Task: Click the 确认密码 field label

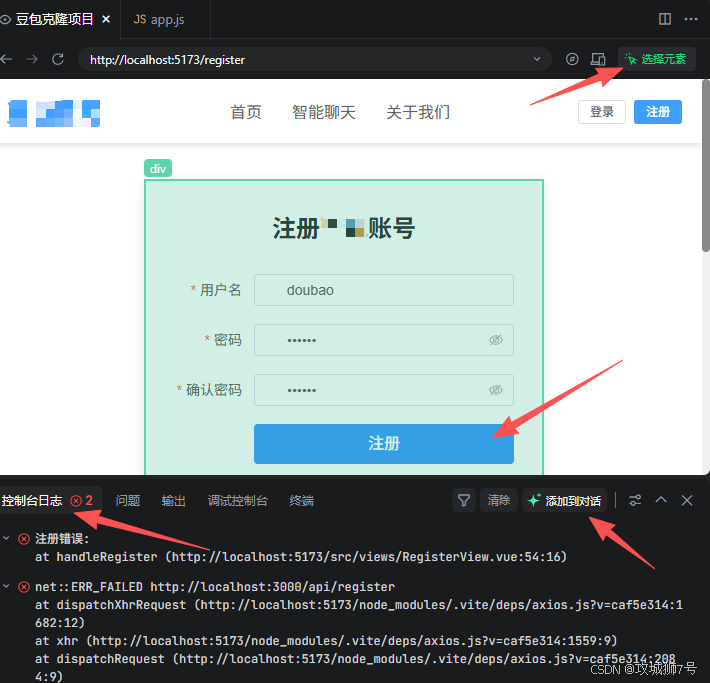Action: click(214, 390)
